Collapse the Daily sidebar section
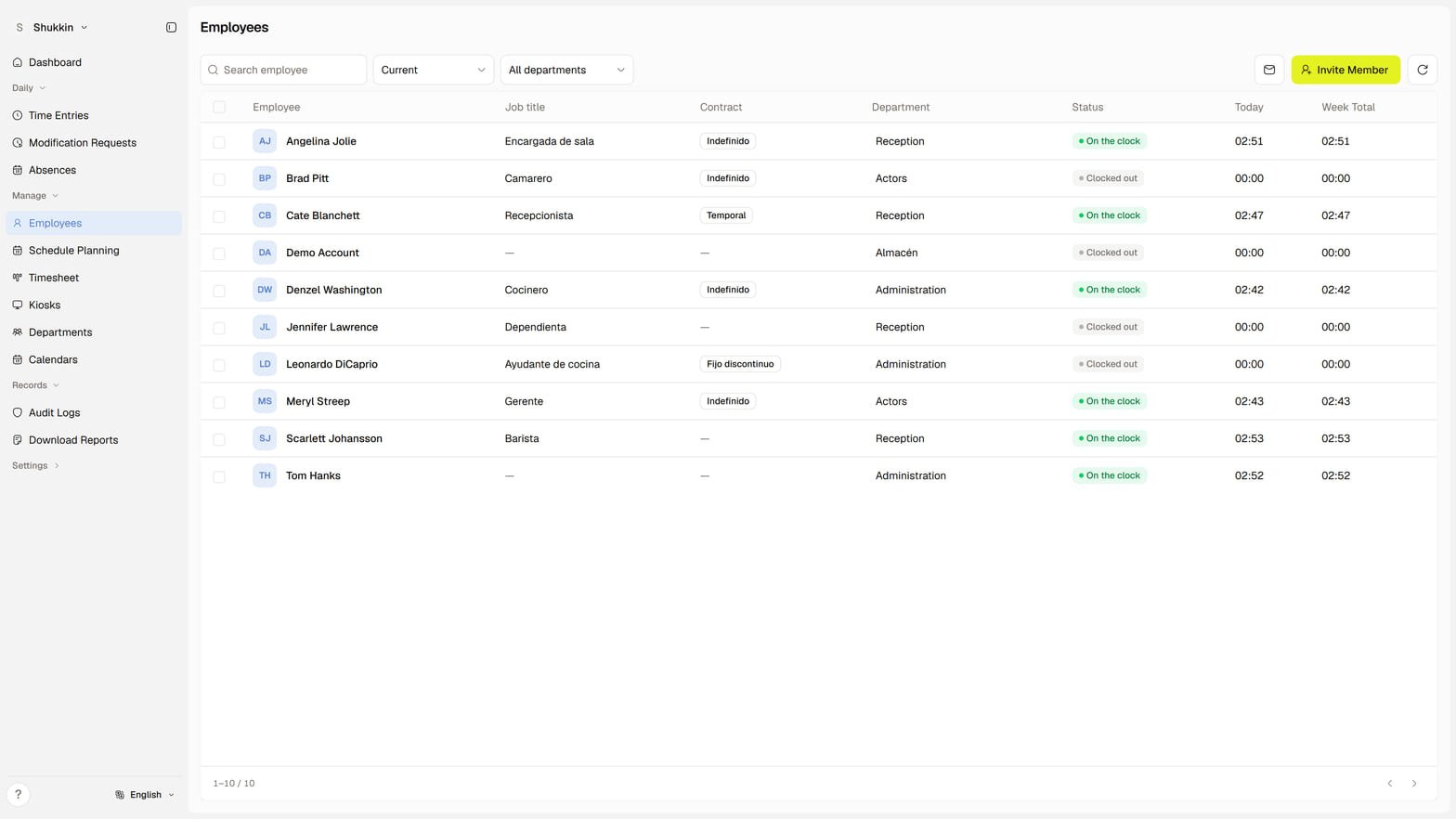The height and width of the screenshot is (819, 1456). point(29,88)
